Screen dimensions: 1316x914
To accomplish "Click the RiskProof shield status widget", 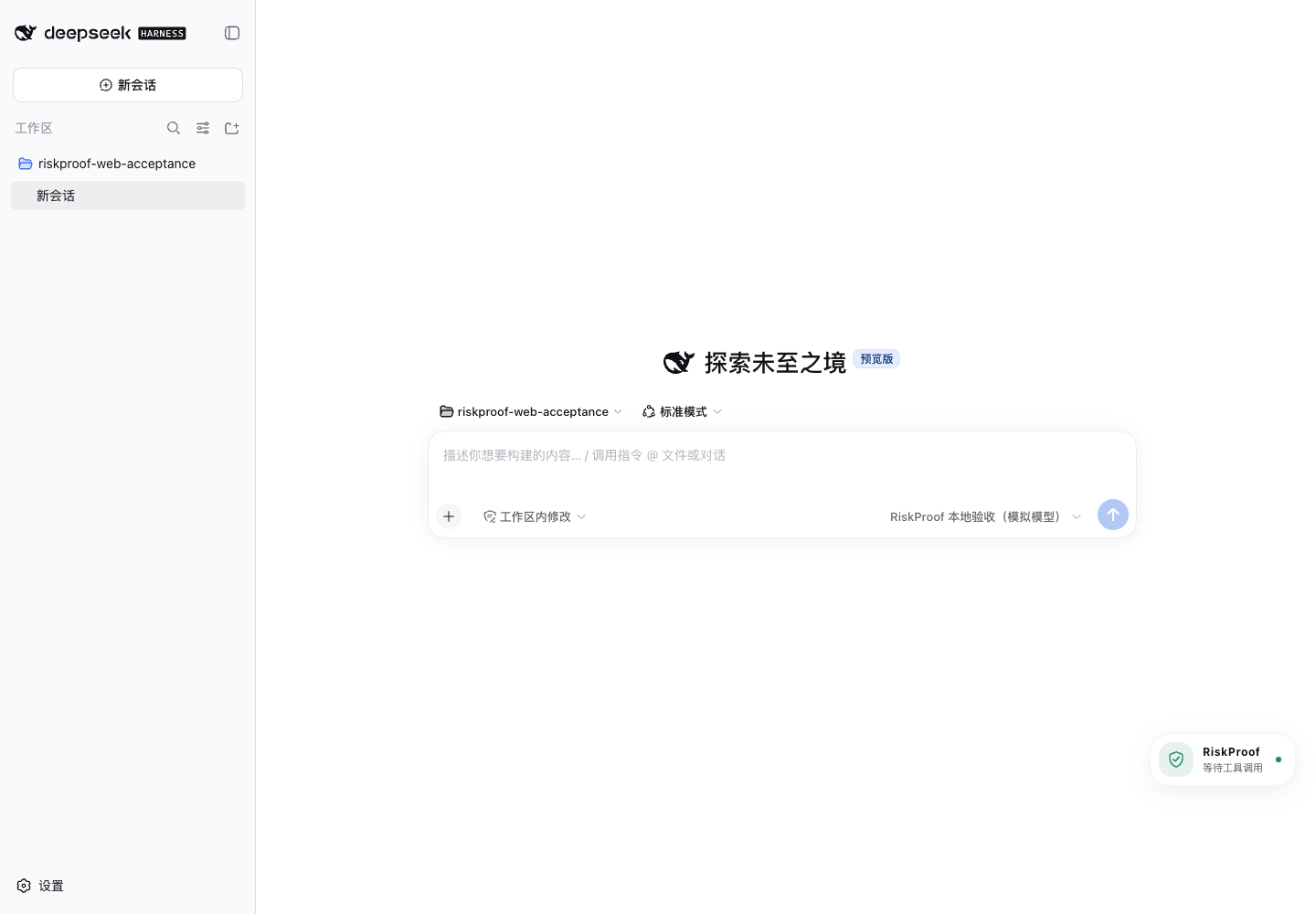I will pyautogui.click(x=1222, y=760).
